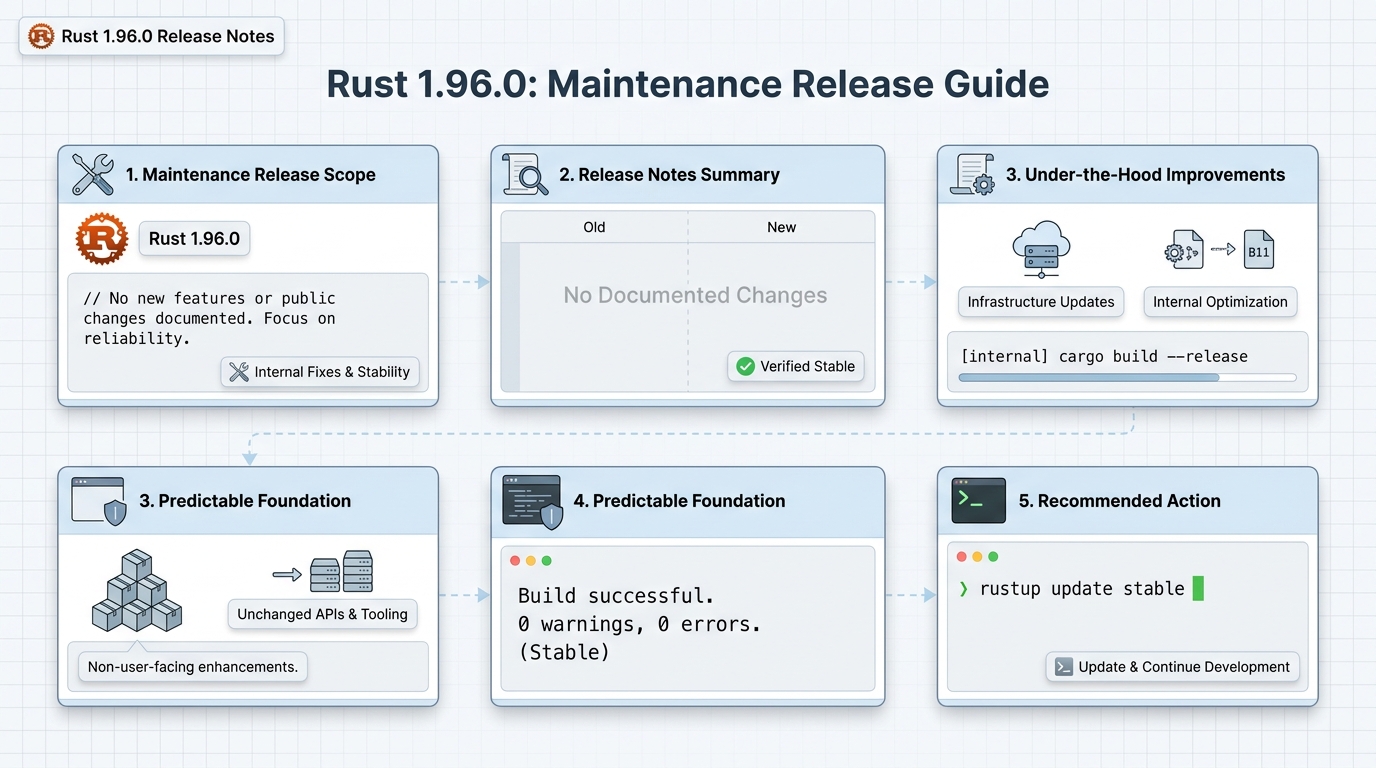Click the Internal Optimization label
Viewport: 1376px width, 768px height.
click(x=1220, y=302)
